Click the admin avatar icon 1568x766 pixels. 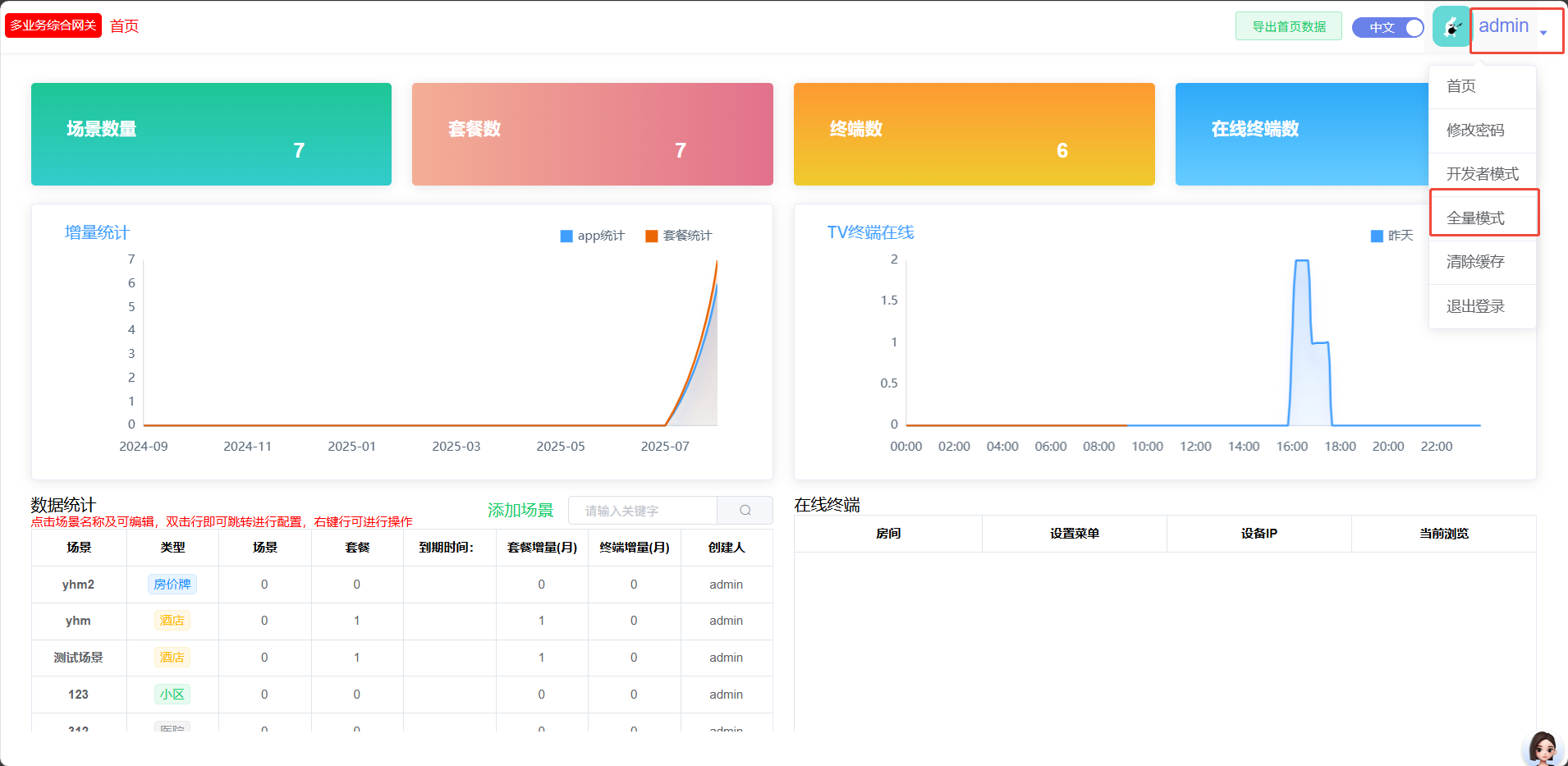click(x=1451, y=27)
